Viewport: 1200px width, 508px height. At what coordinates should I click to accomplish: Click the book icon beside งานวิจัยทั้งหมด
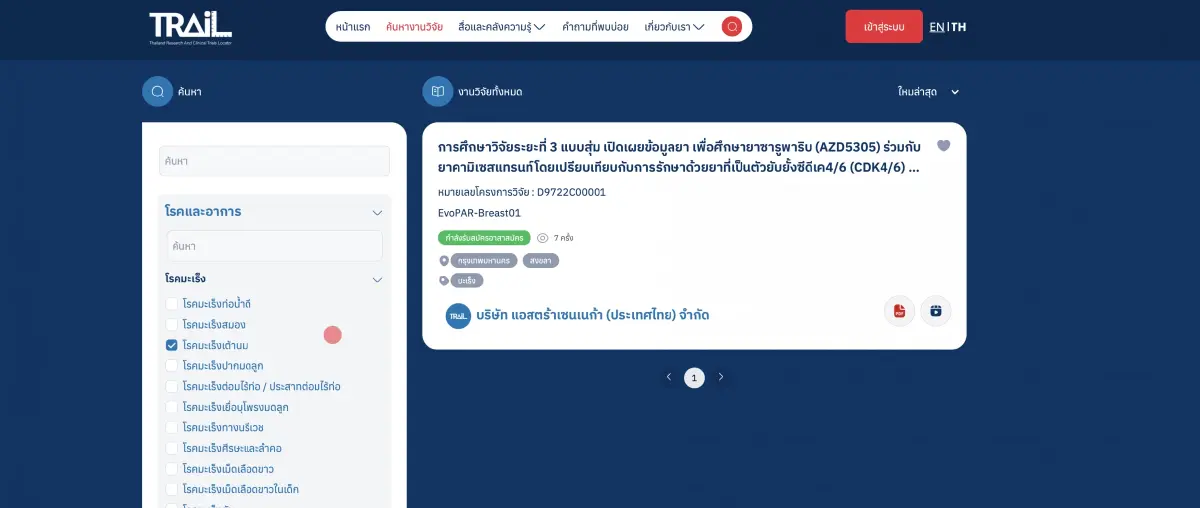(x=437, y=91)
